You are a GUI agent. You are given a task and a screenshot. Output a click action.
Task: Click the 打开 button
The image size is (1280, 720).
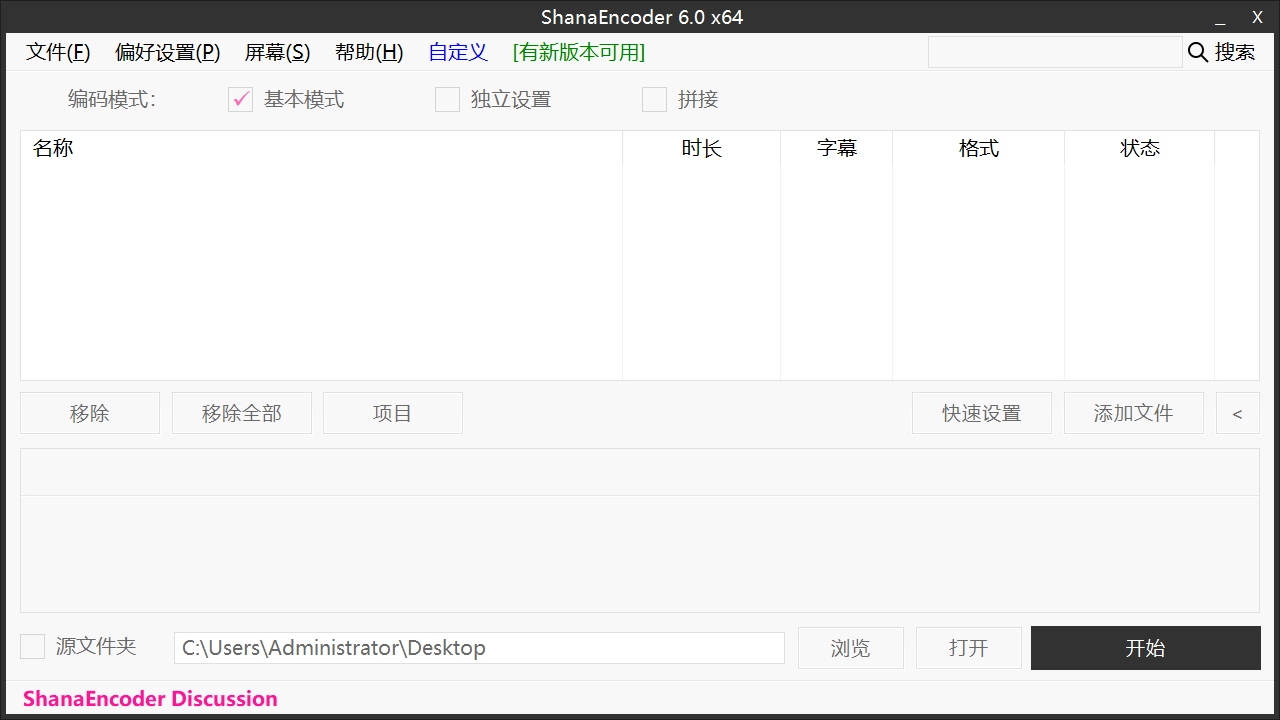click(969, 648)
